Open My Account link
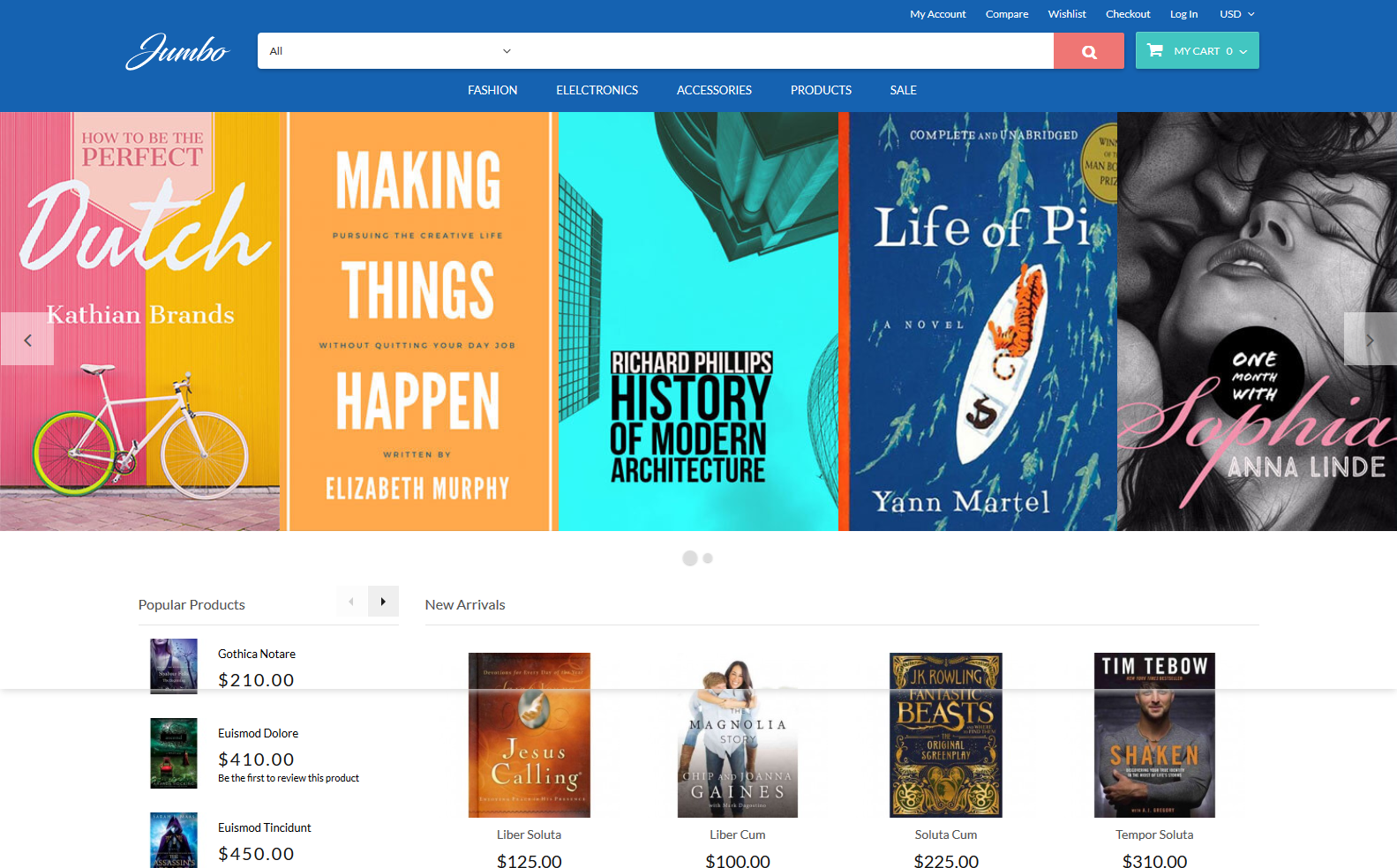Viewport: 1397px width, 868px height. tap(938, 14)
